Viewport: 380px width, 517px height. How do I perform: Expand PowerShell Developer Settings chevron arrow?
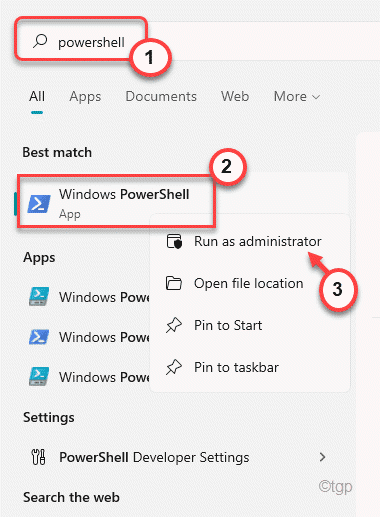click(322, 457)
